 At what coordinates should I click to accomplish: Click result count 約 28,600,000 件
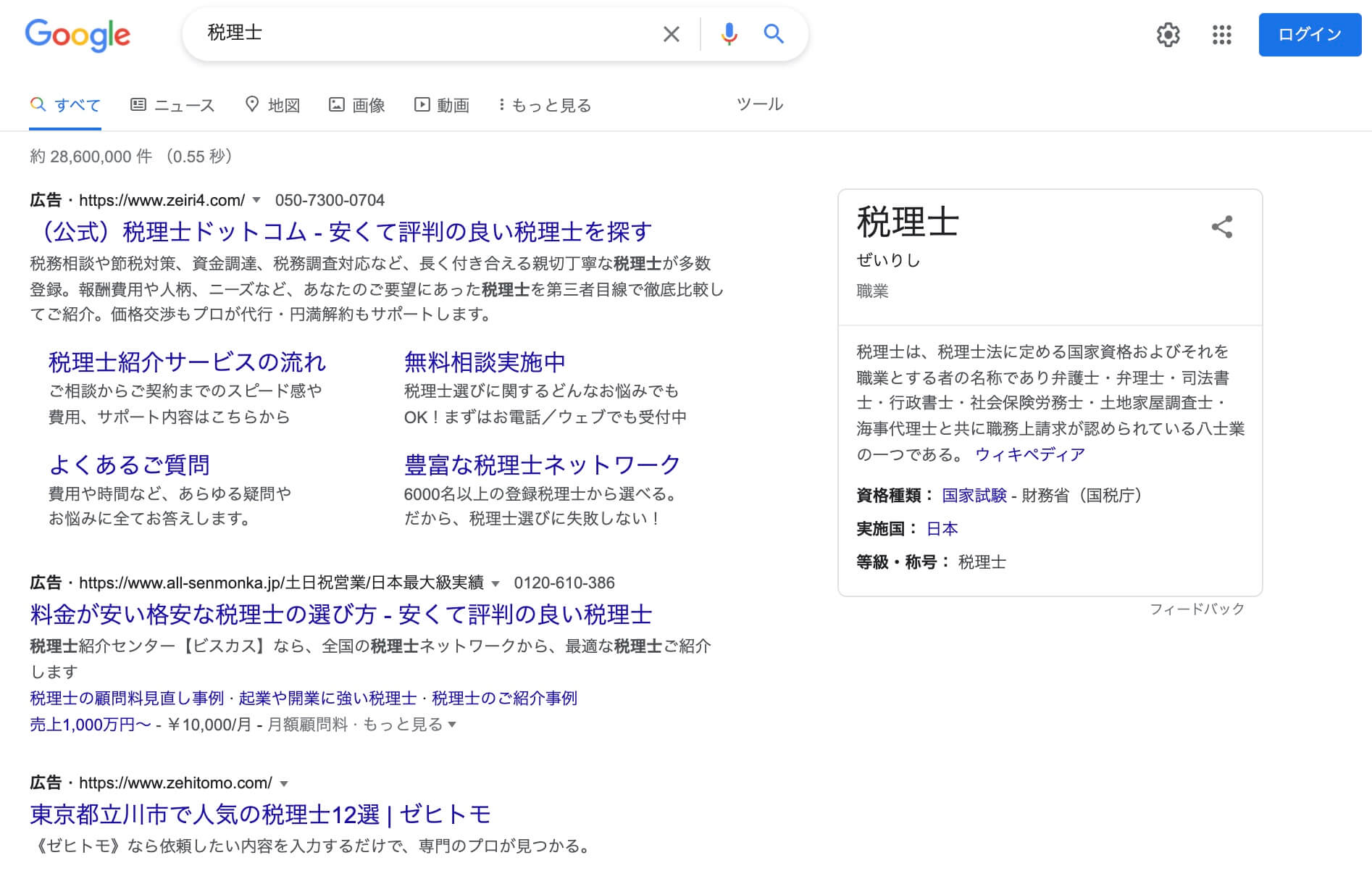click(x=91, y=157)
